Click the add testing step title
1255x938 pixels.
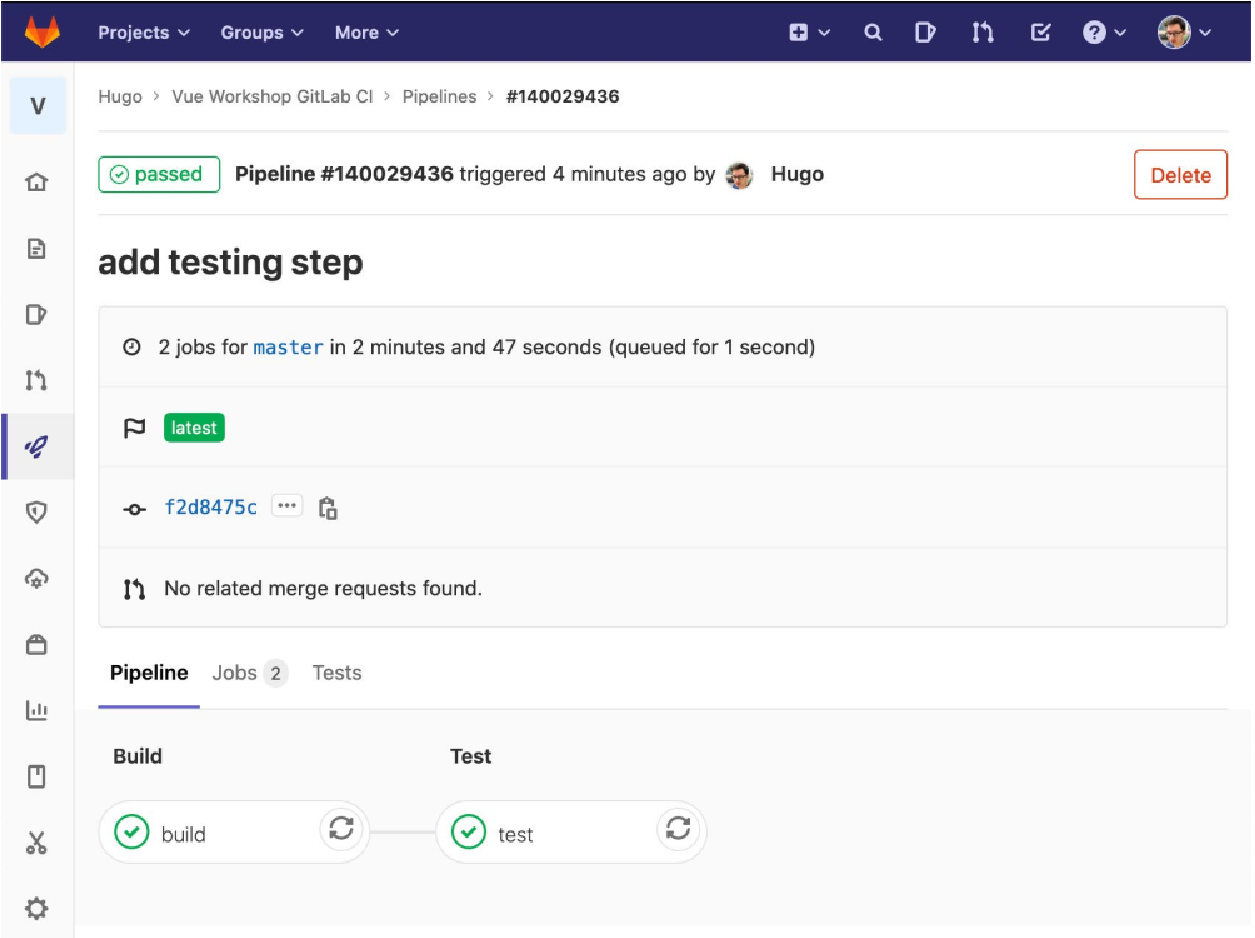coord(231,263)
